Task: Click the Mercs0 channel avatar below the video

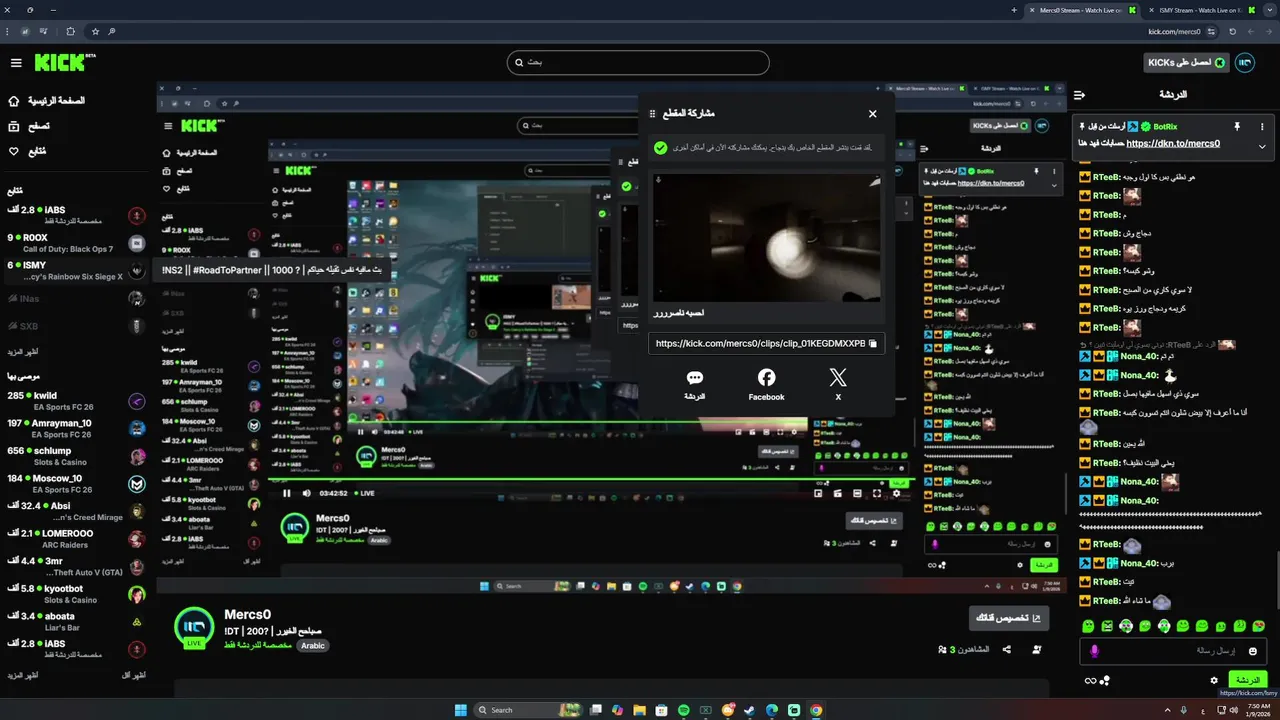Action: point(194,626)
